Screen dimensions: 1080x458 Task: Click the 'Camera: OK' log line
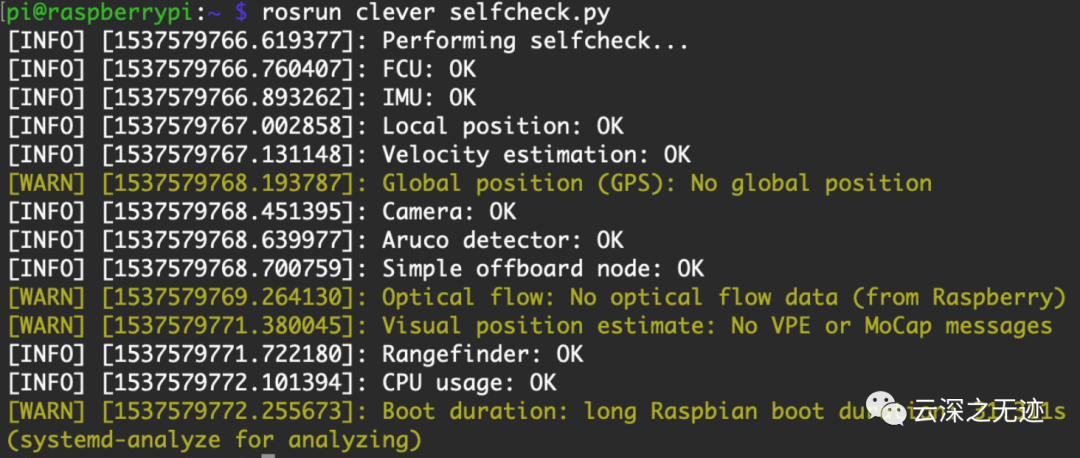click(x=449, y=212)
